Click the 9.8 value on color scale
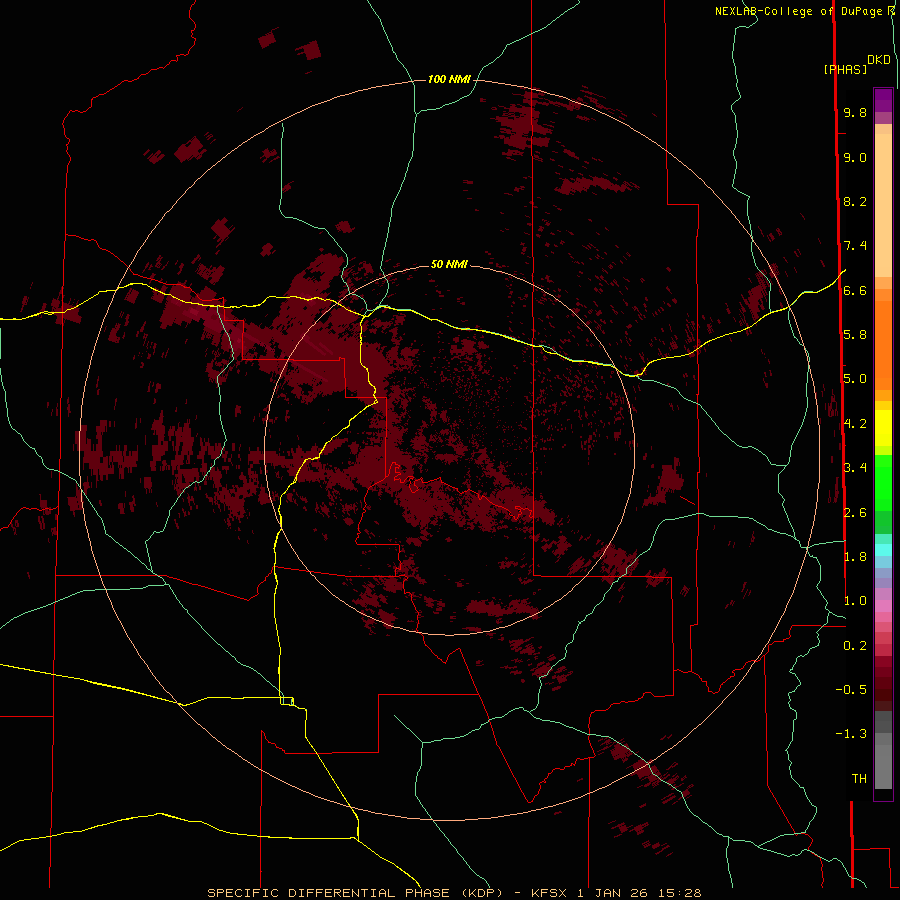The height and width of the screenshot is (900, 900). pos(855,112)
